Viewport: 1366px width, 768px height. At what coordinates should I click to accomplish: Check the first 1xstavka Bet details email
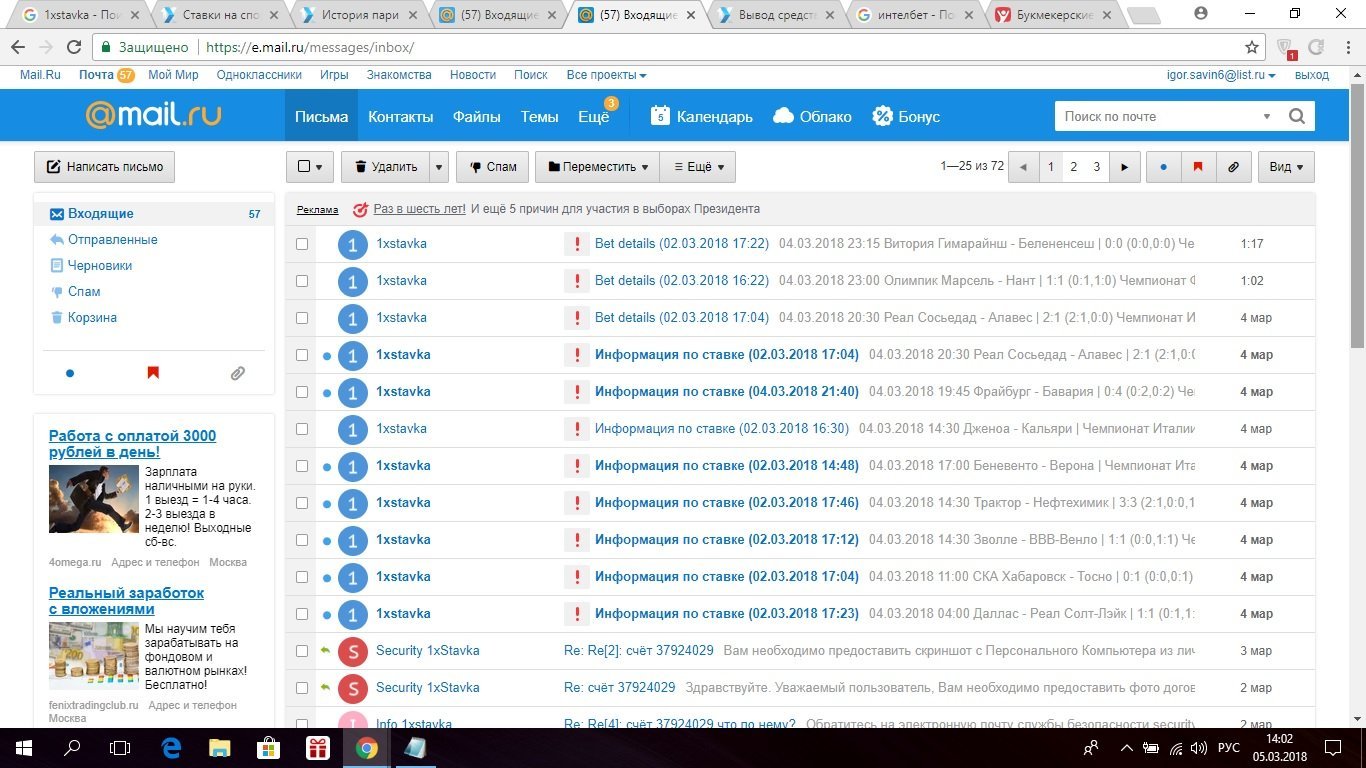[302, 244]
